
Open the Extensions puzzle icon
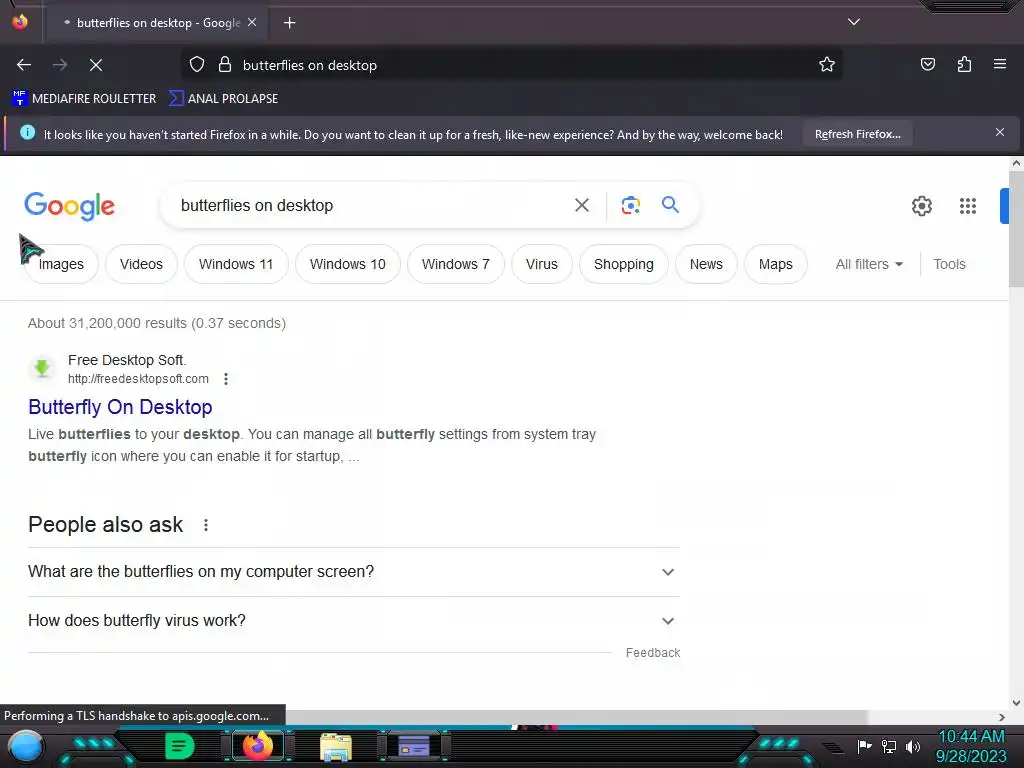click(964, 64)
